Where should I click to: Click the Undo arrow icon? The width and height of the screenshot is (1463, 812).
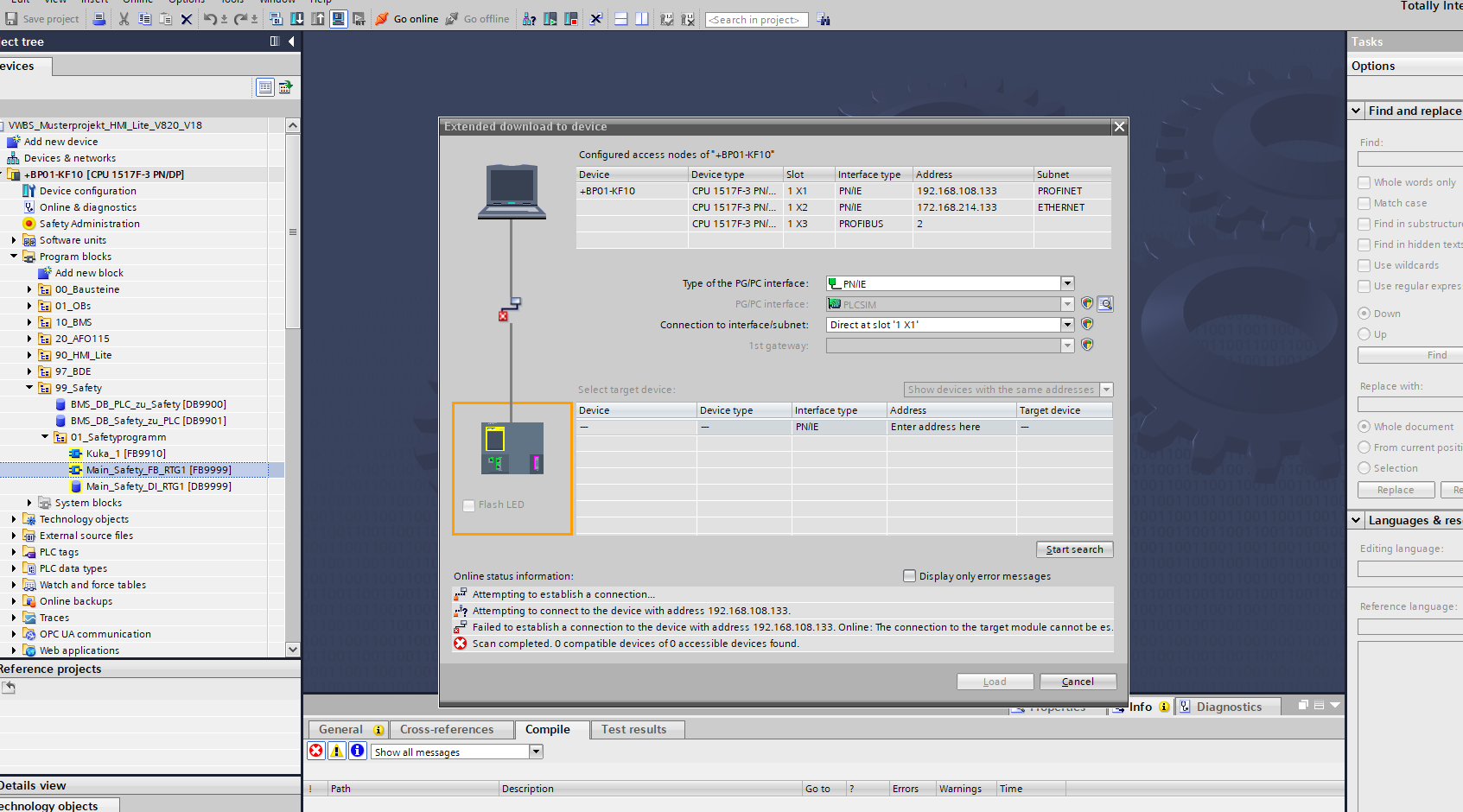(209, 19)
